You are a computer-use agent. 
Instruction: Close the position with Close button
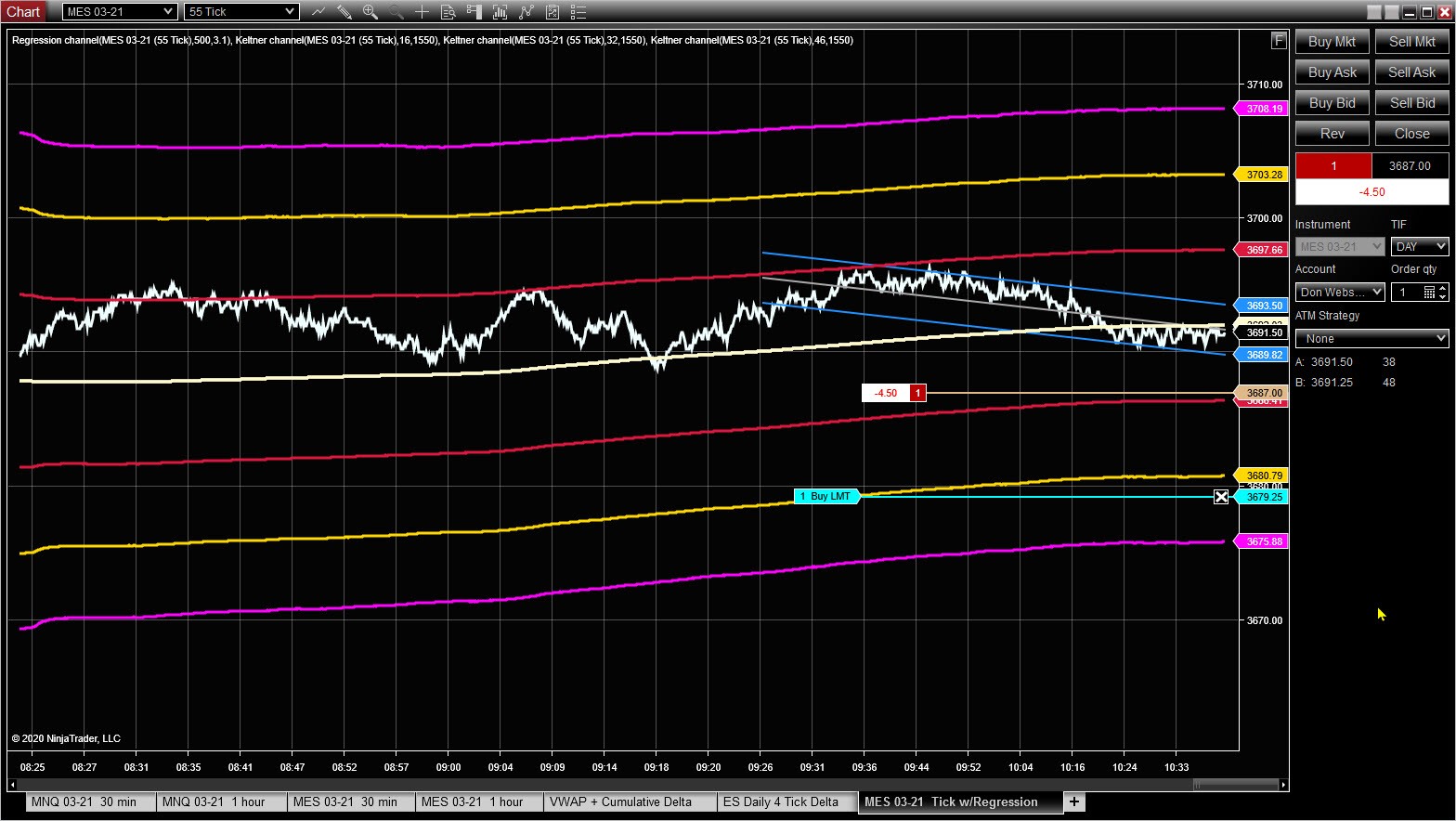pyautogui.click(x=1411, y=134)
